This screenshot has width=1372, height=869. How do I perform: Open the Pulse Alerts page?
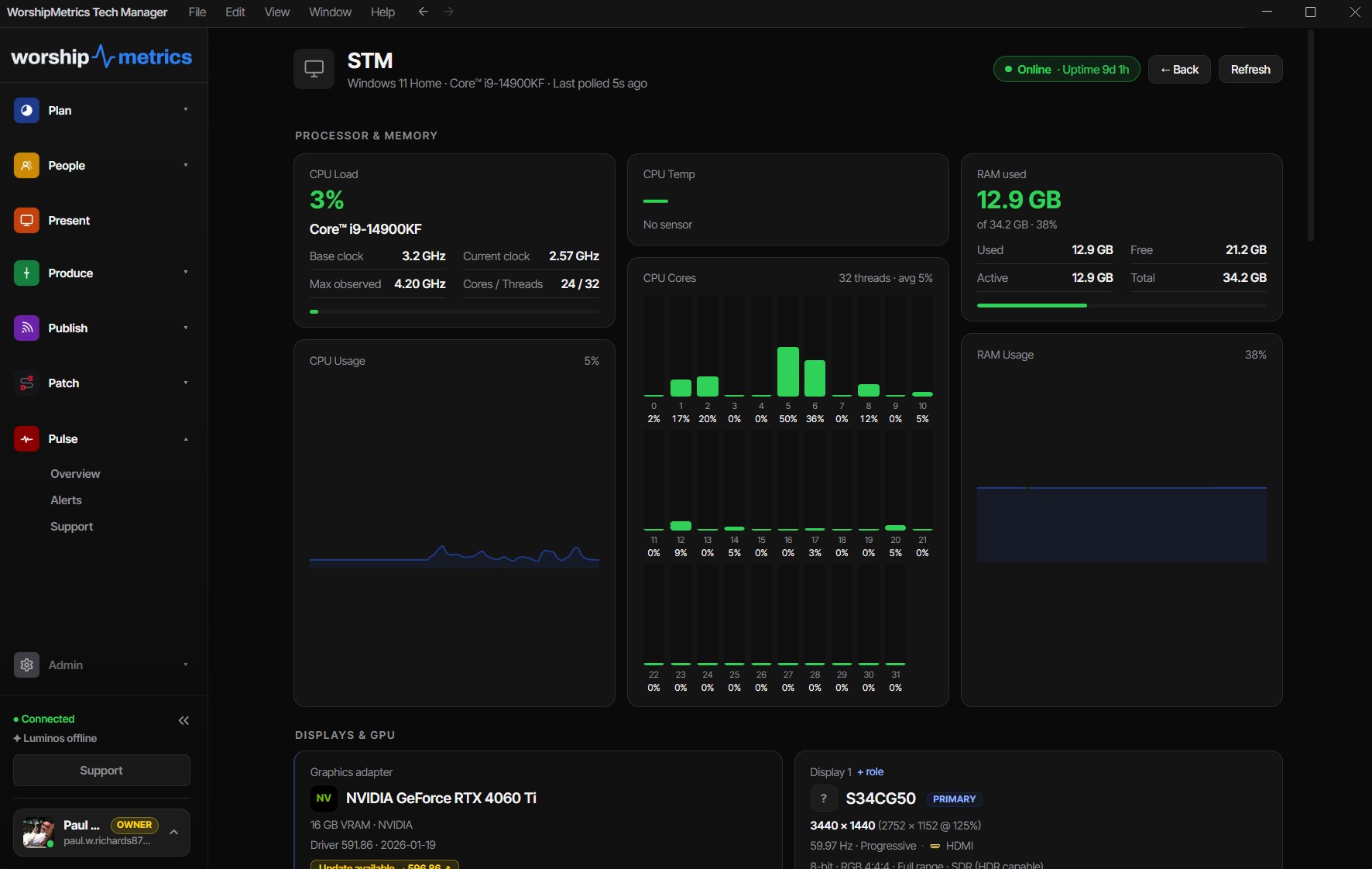(66, 500)
